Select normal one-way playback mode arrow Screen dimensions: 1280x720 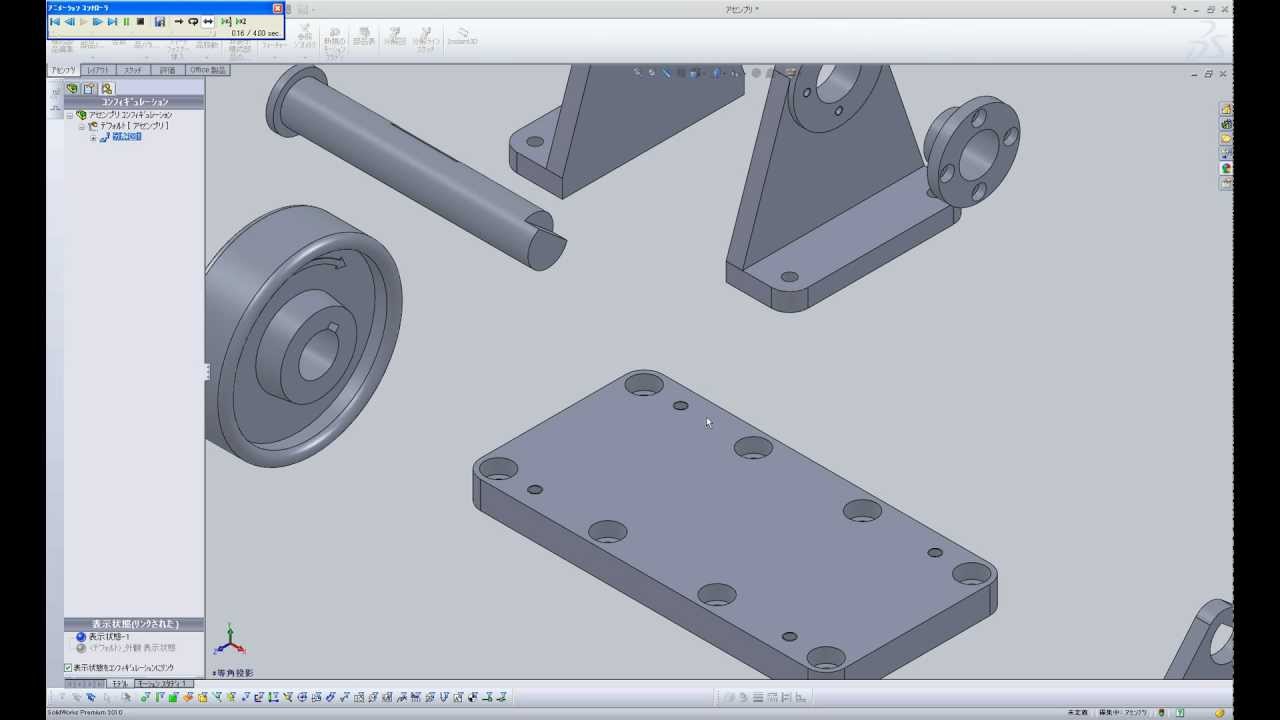click(179, 21)
